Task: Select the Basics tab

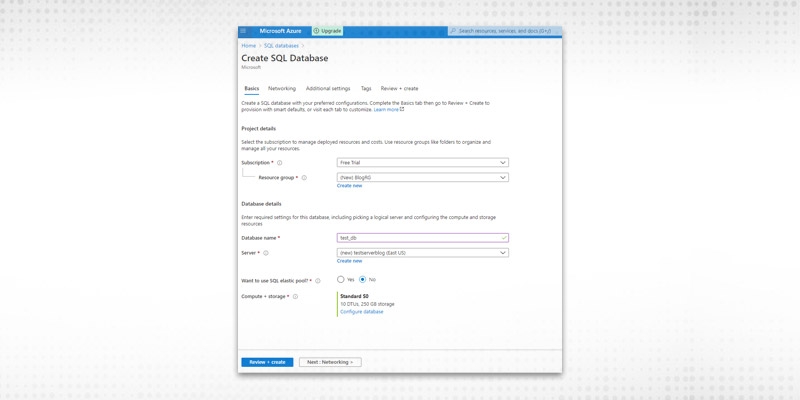Action: tap(252, 88)
